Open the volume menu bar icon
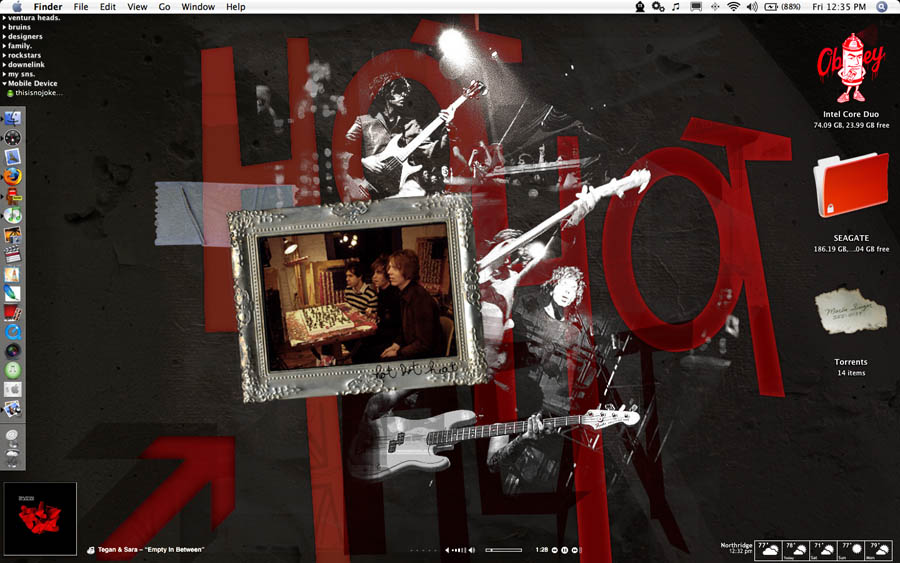This screenshot has width=900, height=563. pos(751,7)
